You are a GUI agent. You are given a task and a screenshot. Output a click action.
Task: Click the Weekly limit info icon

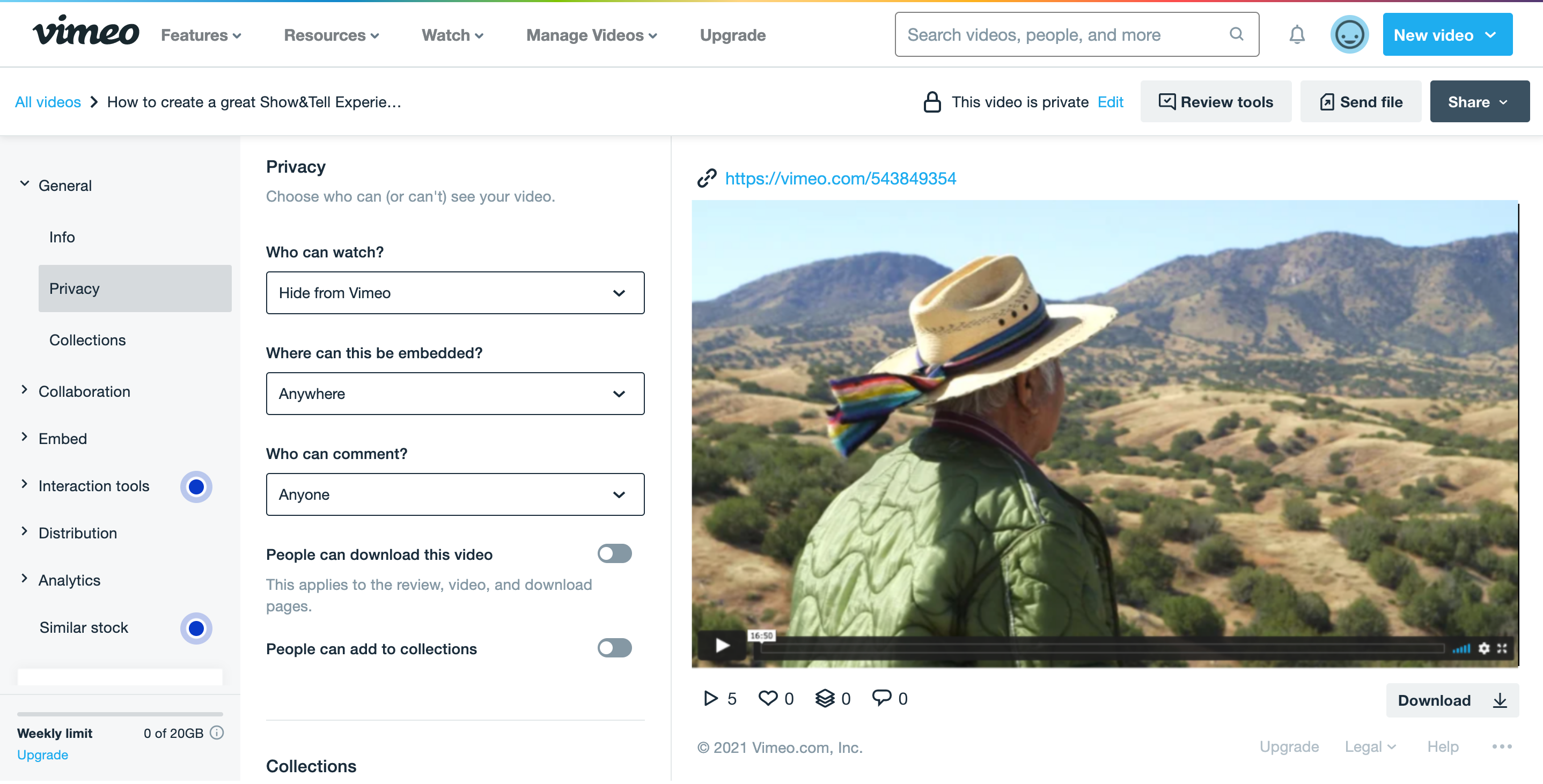[217, 734]
